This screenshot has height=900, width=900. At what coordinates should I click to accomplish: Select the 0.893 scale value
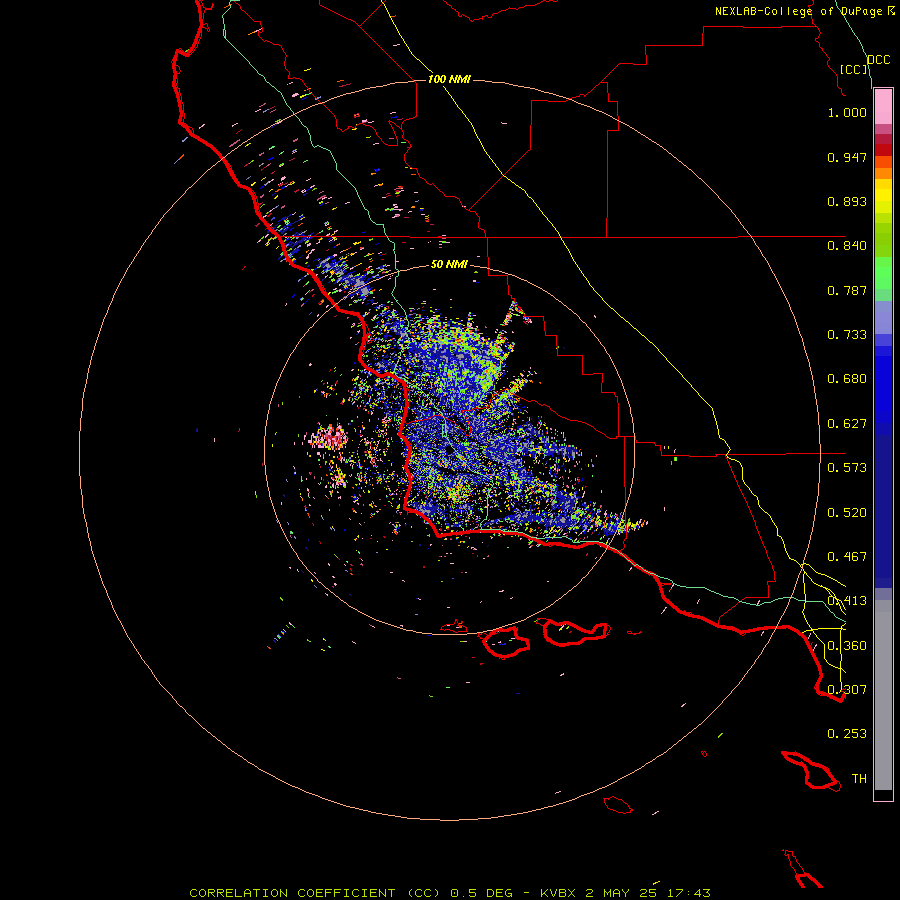tap(847, 201)
